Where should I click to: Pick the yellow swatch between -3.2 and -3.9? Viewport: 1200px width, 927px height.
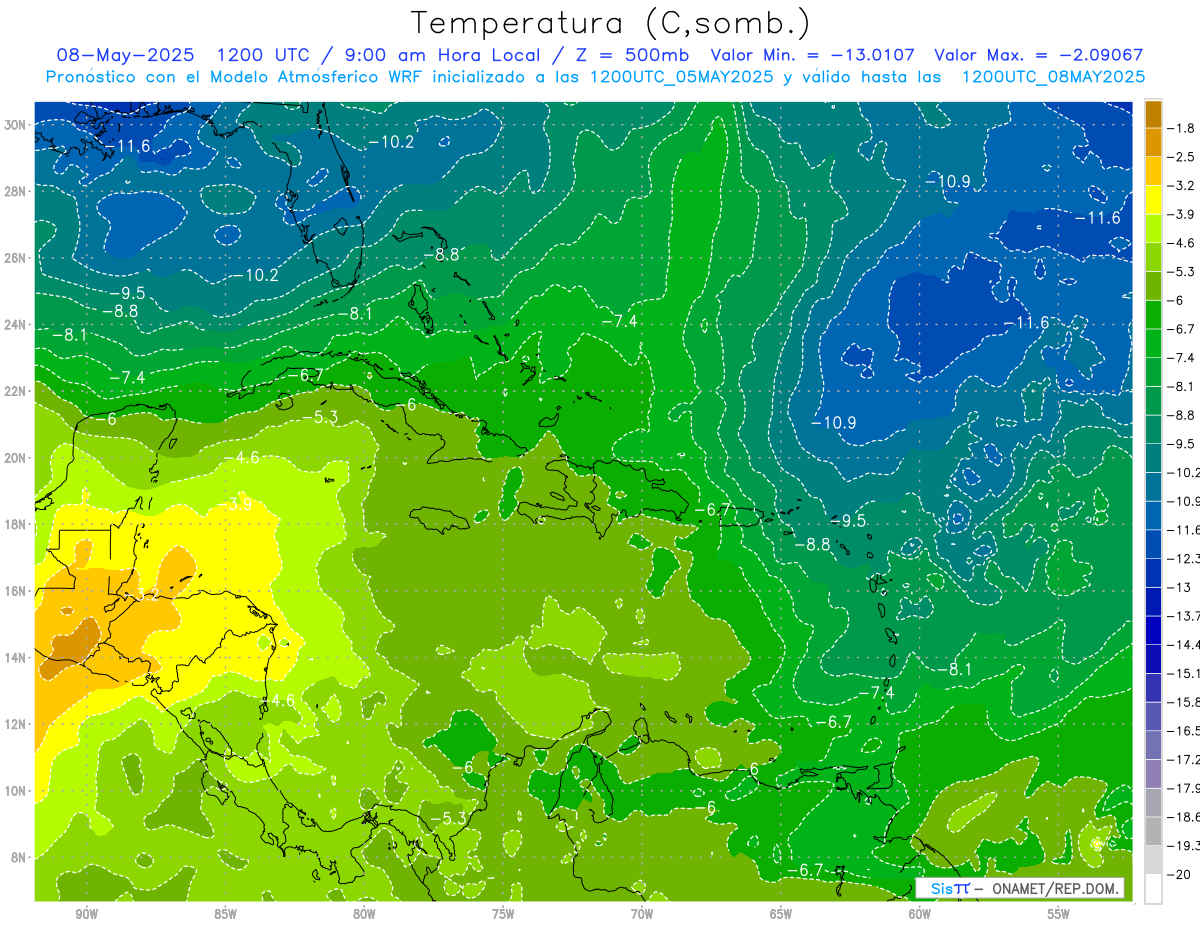pyautogui.click(x=1153, y=200)
